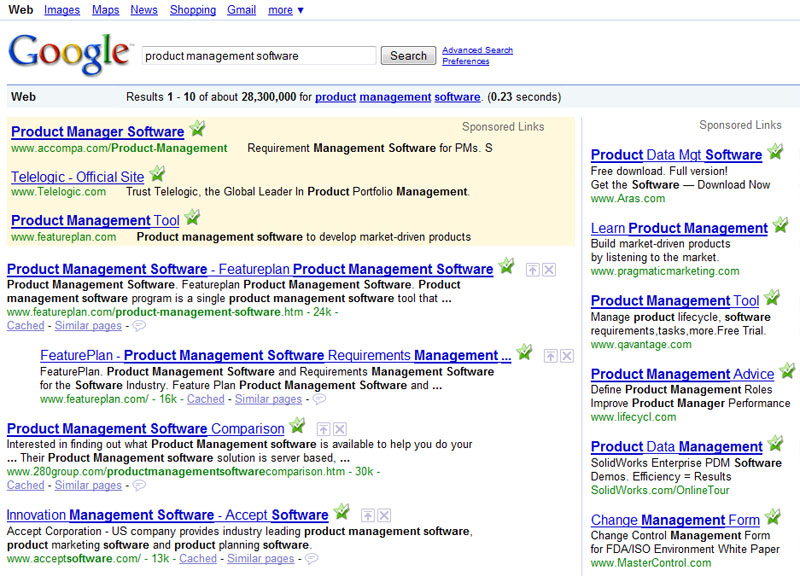Screen dimensions: 800x576
Task: Open the Advanced Search link
Action: tap(477, 50)
